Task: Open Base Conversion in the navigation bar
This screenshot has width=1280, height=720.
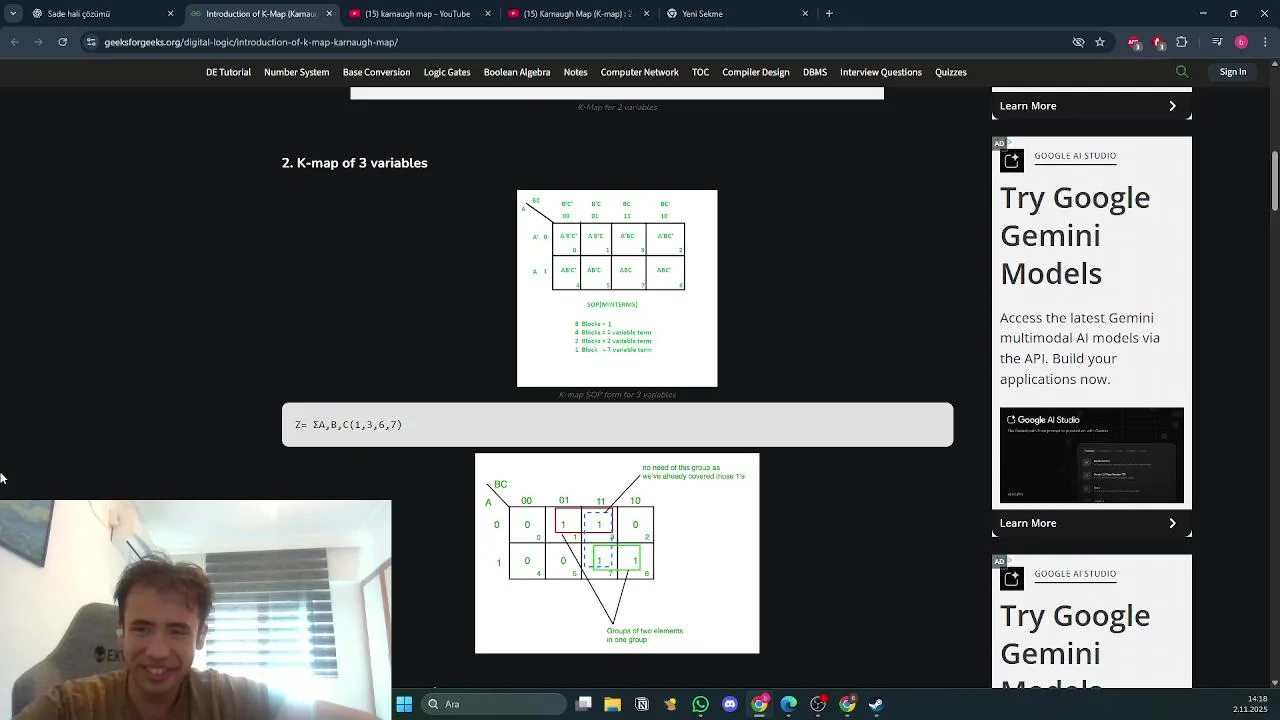Action: point(376,72)
